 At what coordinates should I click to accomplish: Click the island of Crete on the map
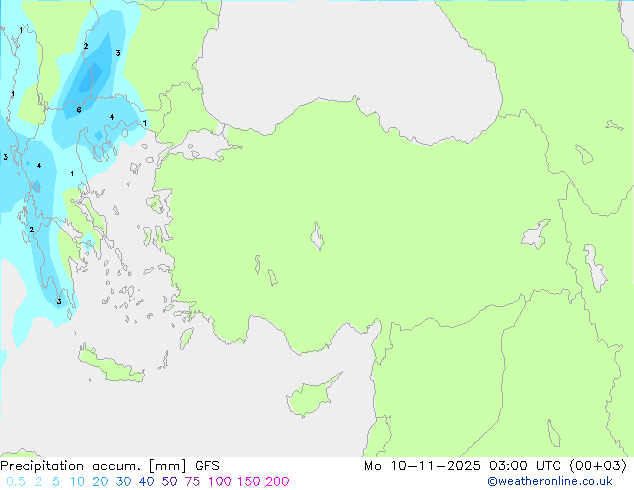[110, 365]
